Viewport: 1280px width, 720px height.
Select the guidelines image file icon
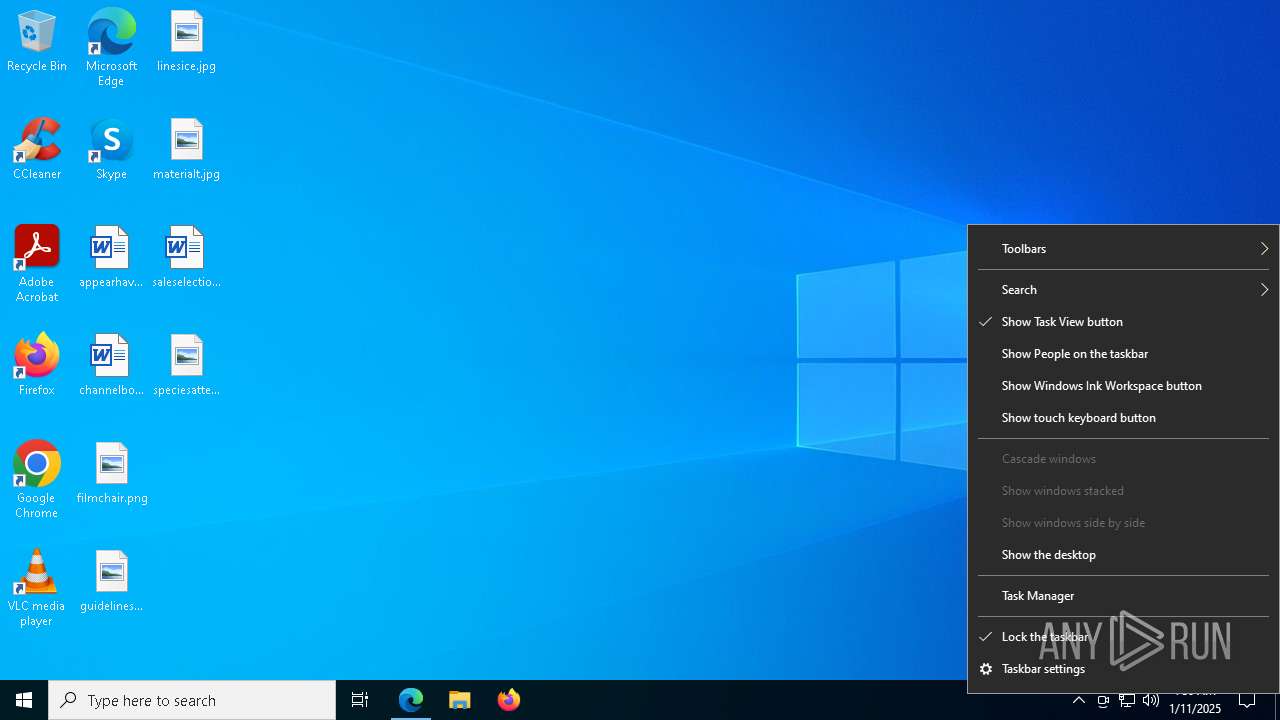click(x=111, y=582)
